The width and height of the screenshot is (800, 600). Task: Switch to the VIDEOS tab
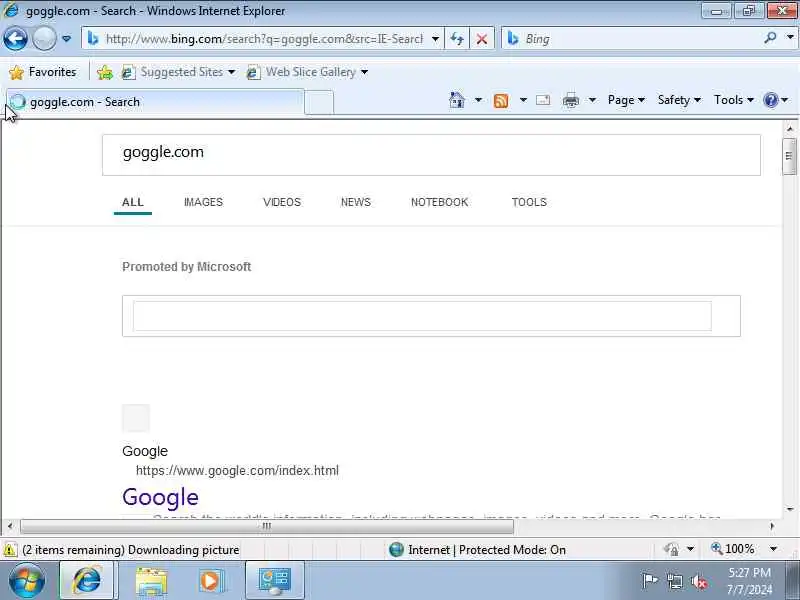tap(282, 202)
